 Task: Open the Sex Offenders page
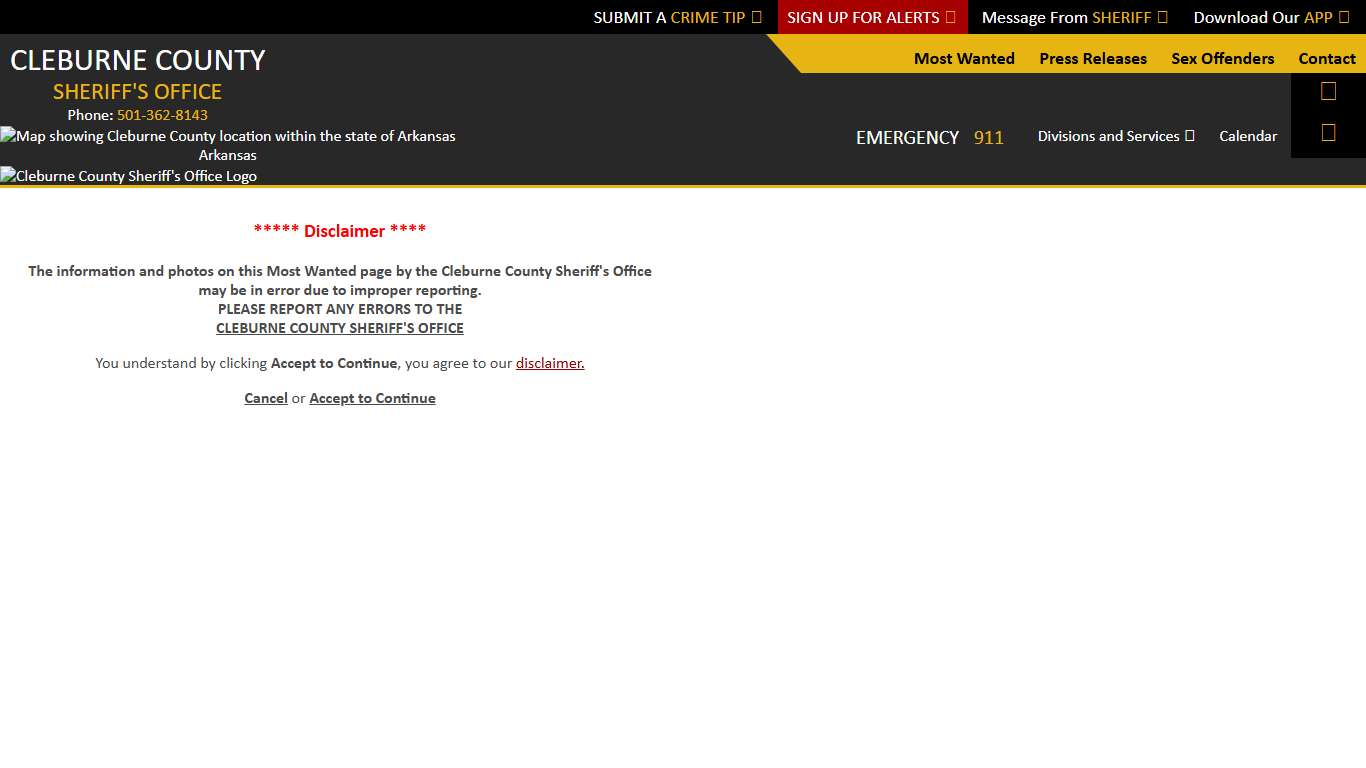coord(1222,59)
